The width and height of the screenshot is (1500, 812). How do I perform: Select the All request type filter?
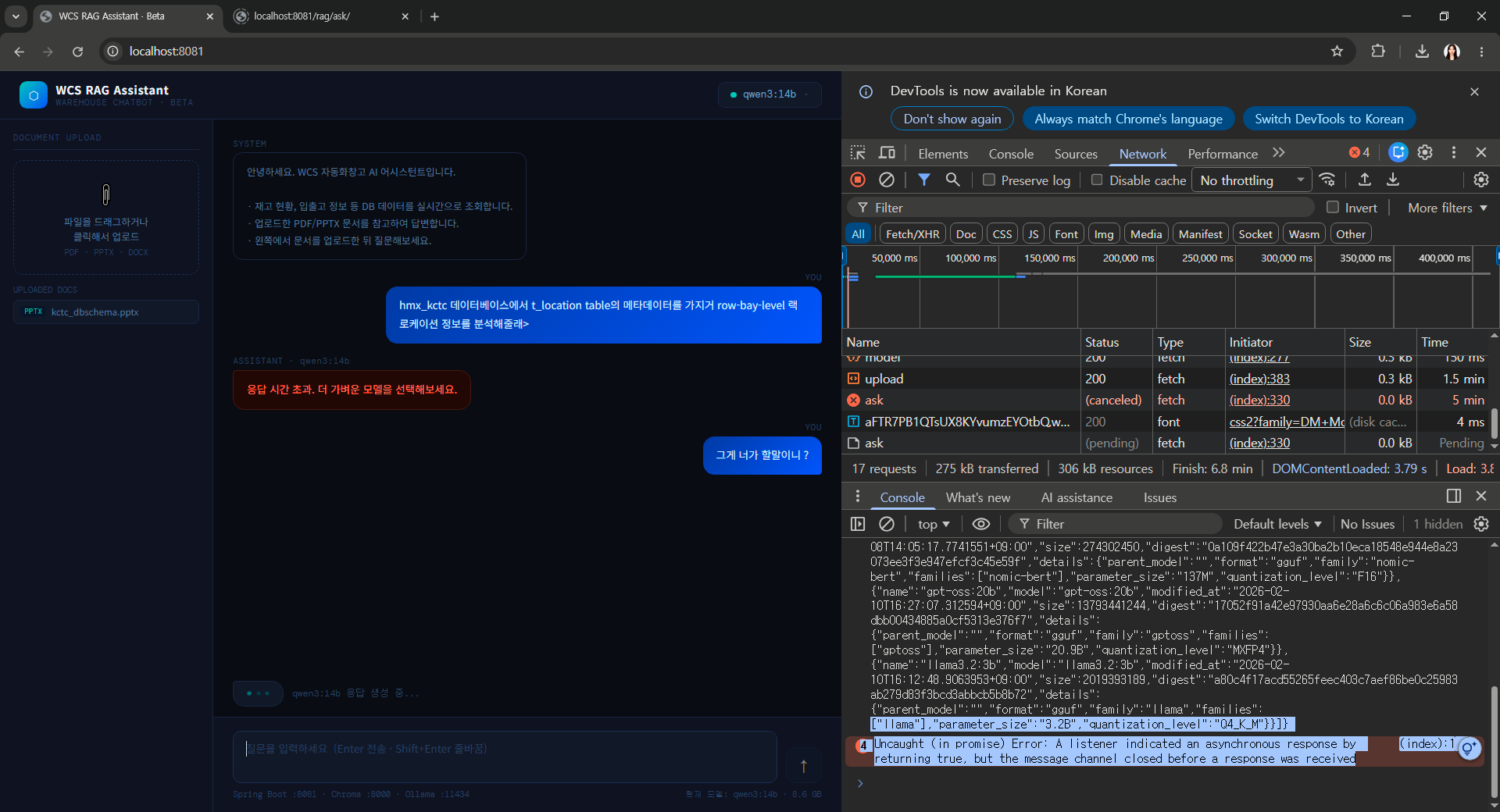(x=858, y=234)
